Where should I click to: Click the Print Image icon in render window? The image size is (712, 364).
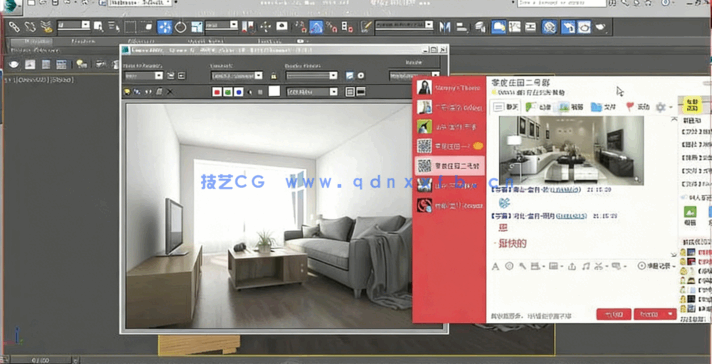pyautogui.click(x=159, y=92)
